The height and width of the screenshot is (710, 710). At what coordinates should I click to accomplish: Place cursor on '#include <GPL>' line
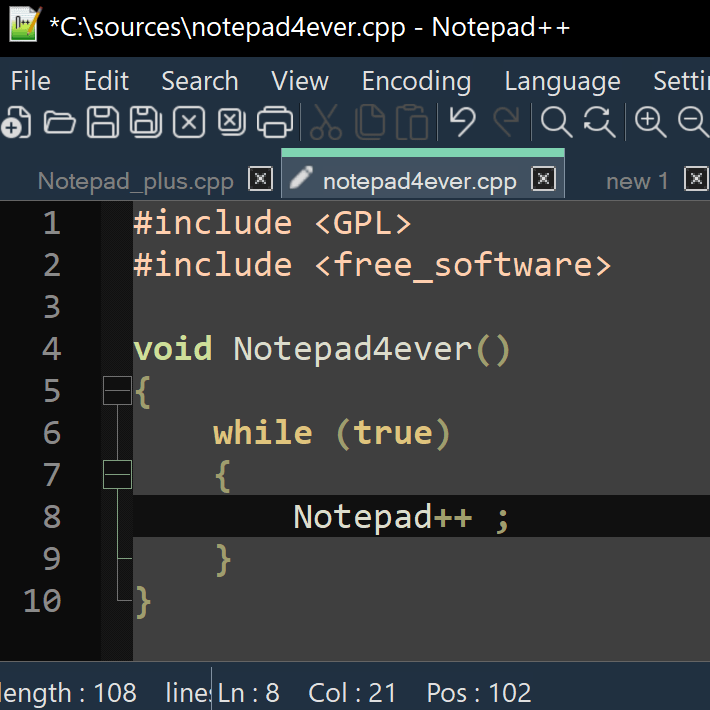click(x=272, y=223)
